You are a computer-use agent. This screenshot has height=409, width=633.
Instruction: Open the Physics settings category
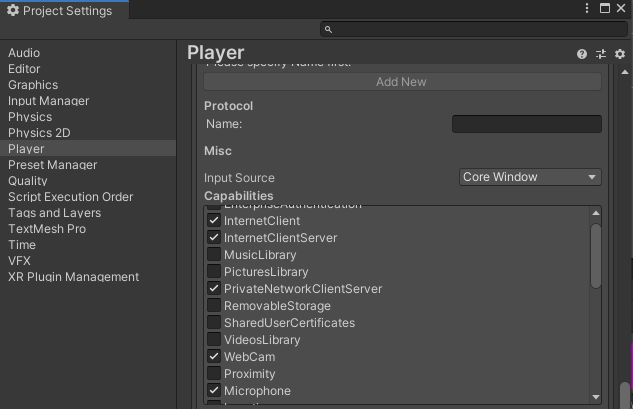point(88,117)
